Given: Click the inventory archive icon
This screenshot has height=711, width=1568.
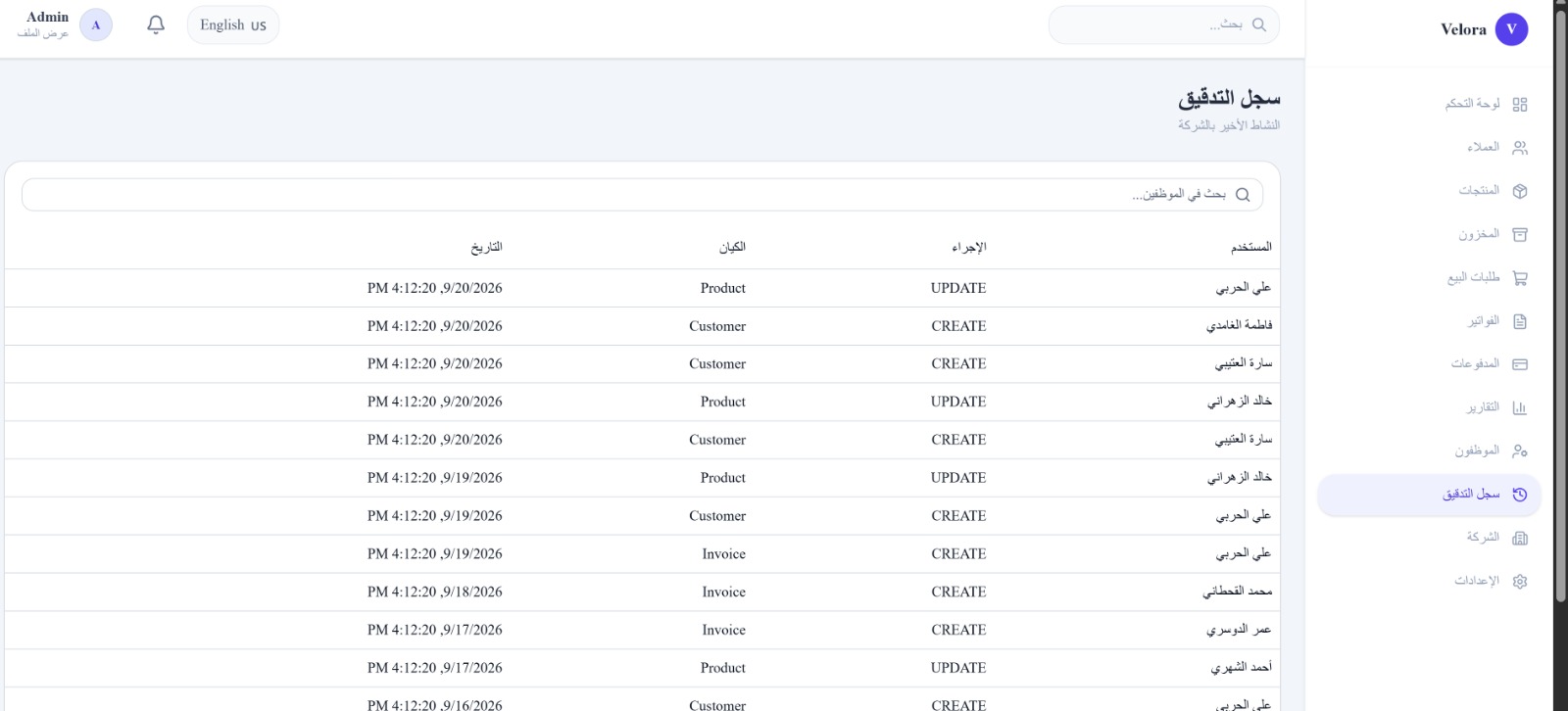Looking at the screenshot, I should 1520,234.
